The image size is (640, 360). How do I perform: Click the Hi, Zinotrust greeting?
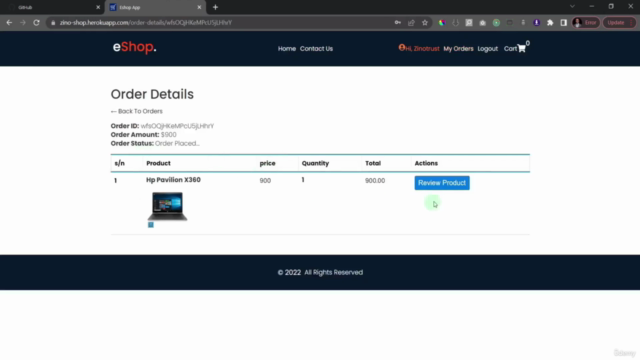422,49
